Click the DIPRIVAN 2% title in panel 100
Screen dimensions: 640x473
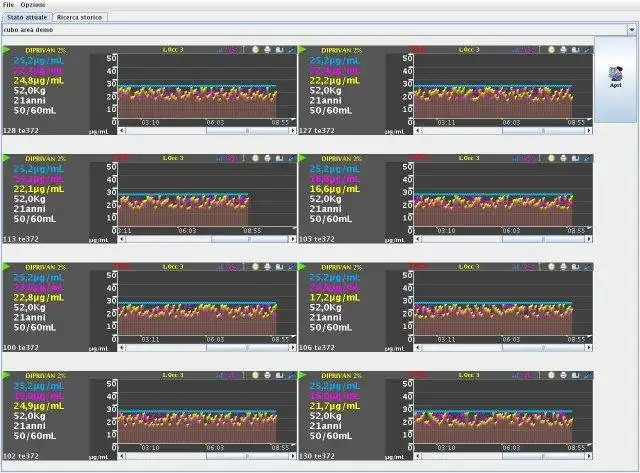click(45, 267)
